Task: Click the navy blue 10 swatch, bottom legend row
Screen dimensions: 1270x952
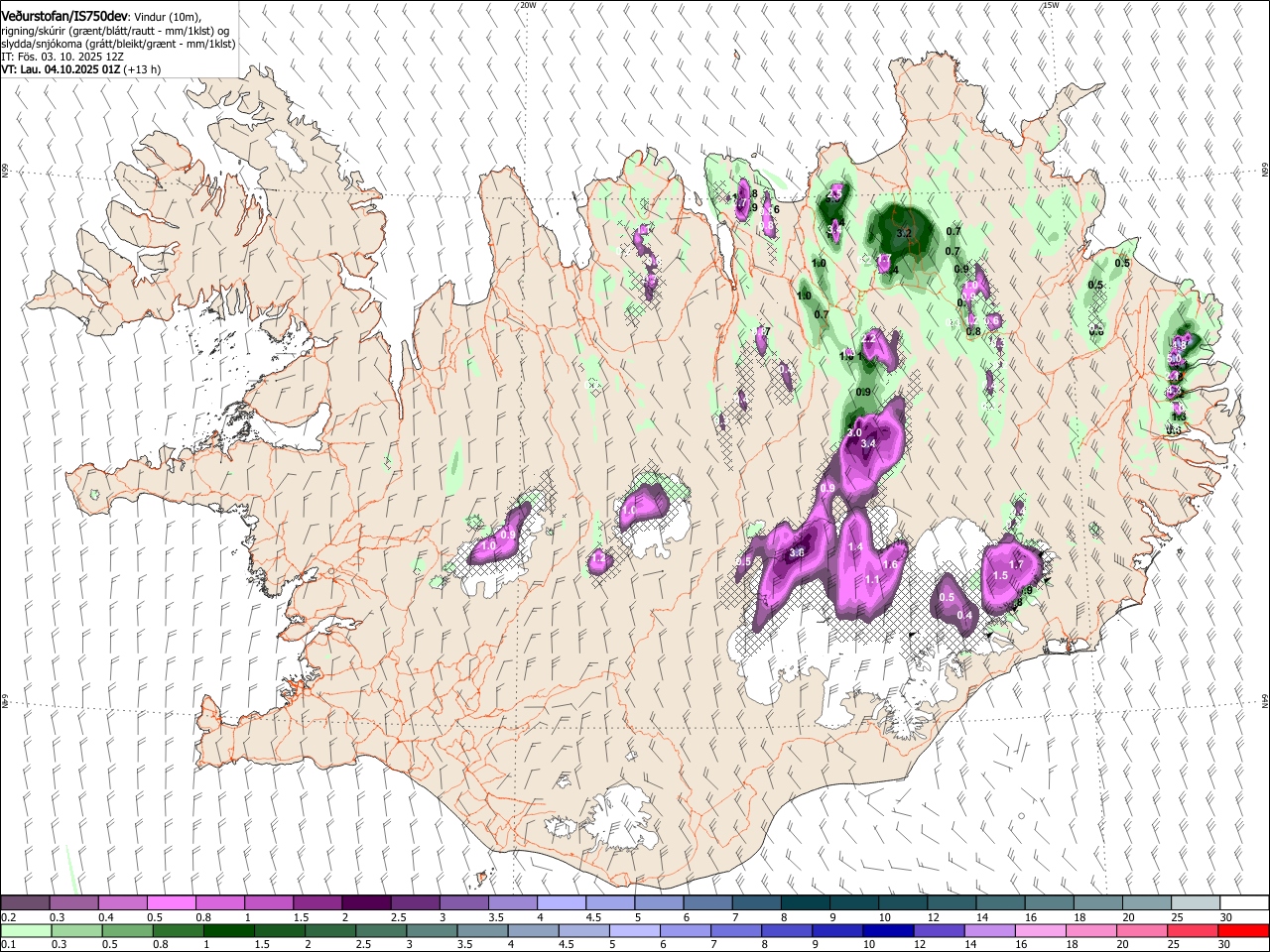Action: (x=888, y=930)
